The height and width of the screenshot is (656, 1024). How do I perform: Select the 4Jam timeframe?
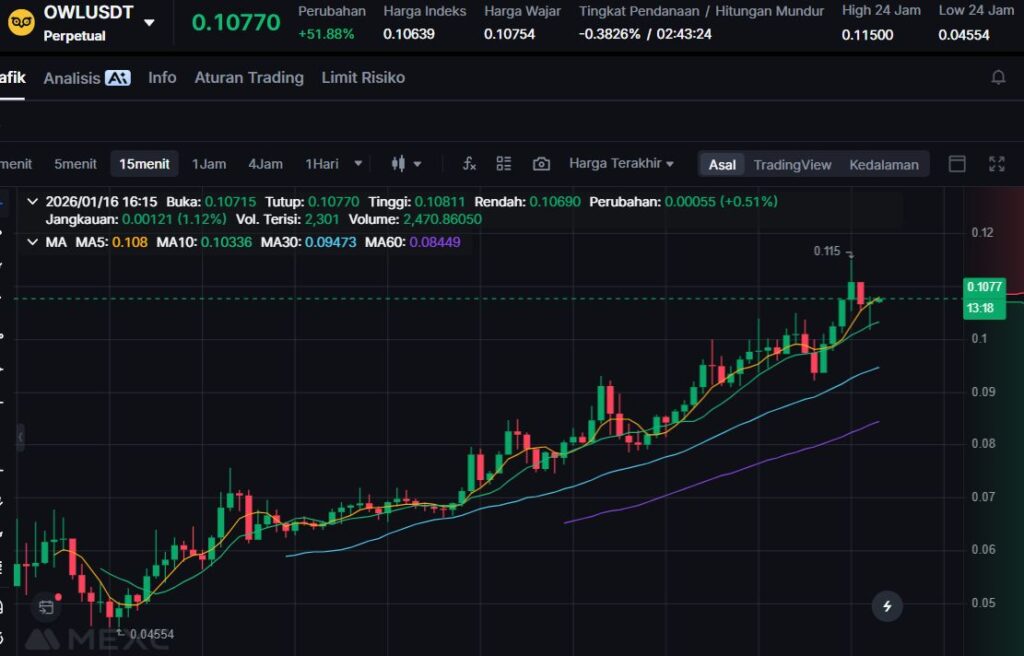[265, 164]
